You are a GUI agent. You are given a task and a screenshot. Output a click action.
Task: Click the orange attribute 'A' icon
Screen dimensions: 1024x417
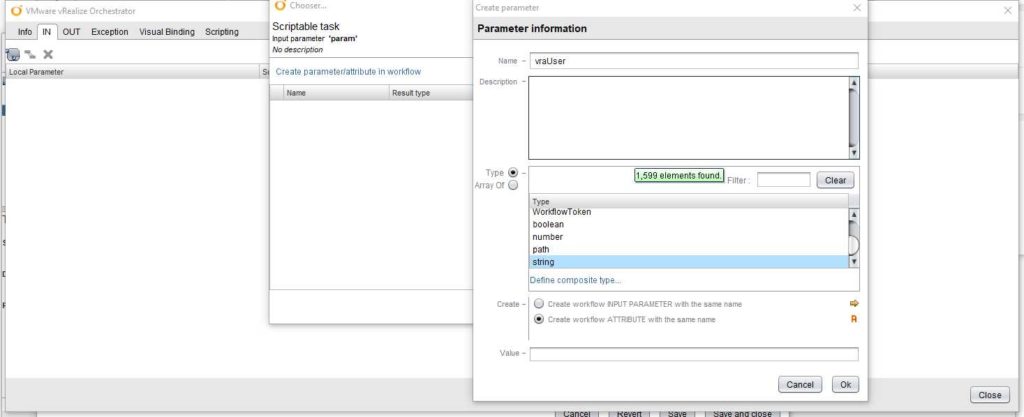[x=854, y=319]
